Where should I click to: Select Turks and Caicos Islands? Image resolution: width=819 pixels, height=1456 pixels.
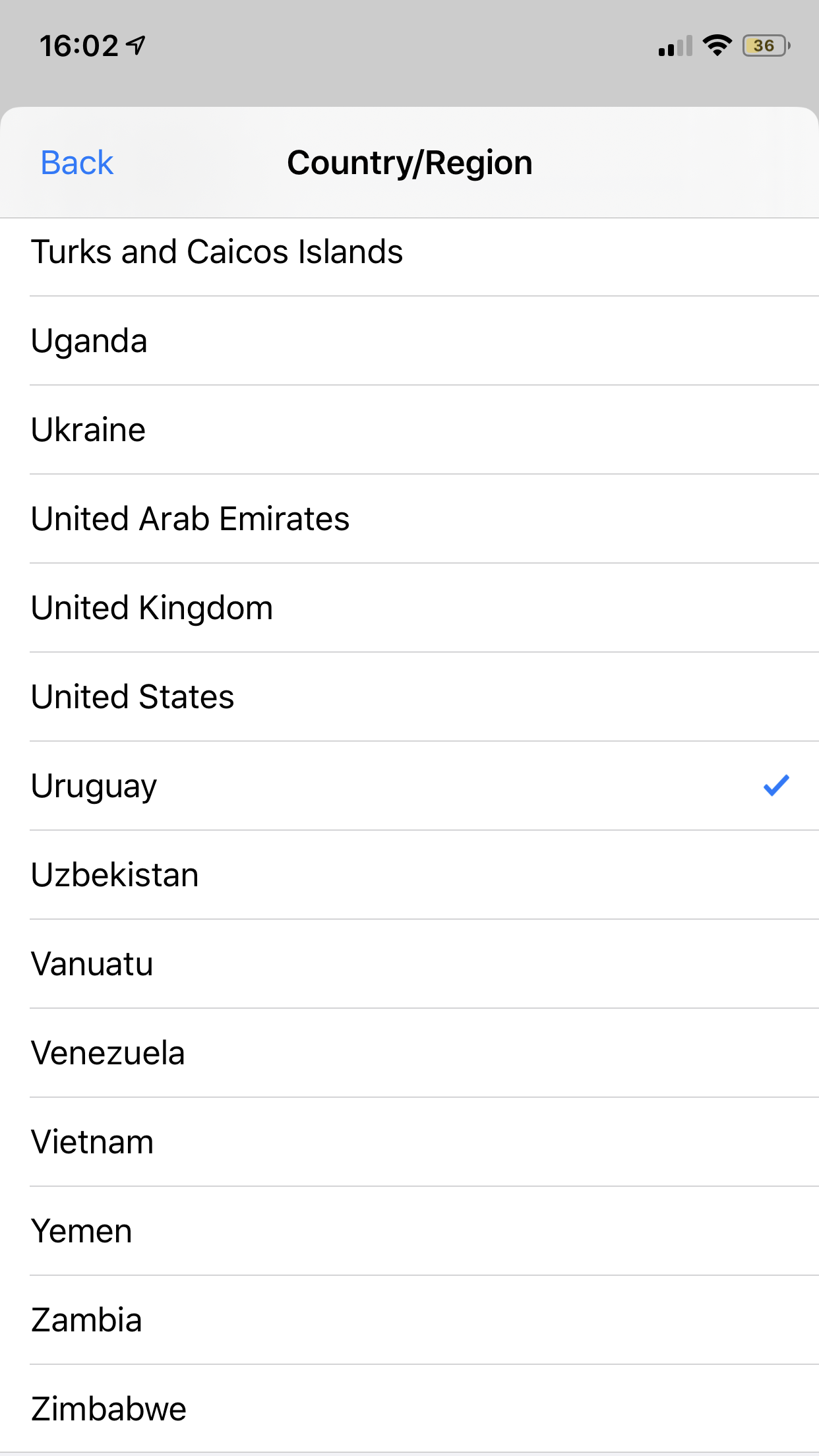pos(218,252)
